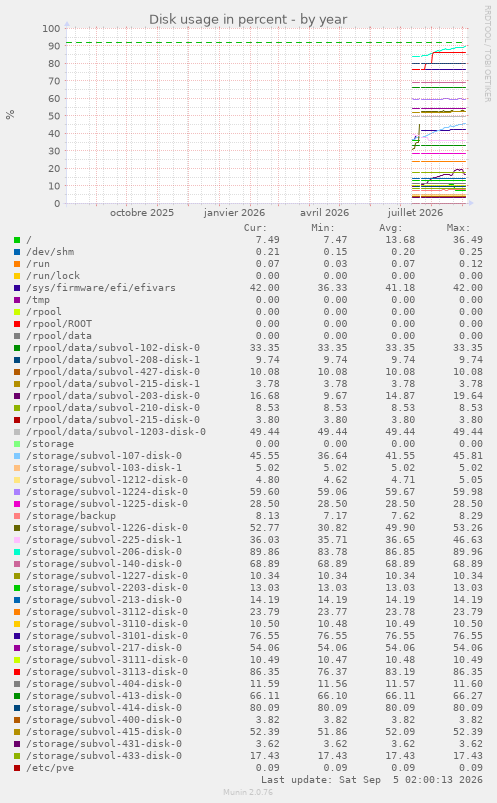Click the swatch for /storage/backup
Image resolution: width=497 pixels, height=803 pixels.
point(17,516)
